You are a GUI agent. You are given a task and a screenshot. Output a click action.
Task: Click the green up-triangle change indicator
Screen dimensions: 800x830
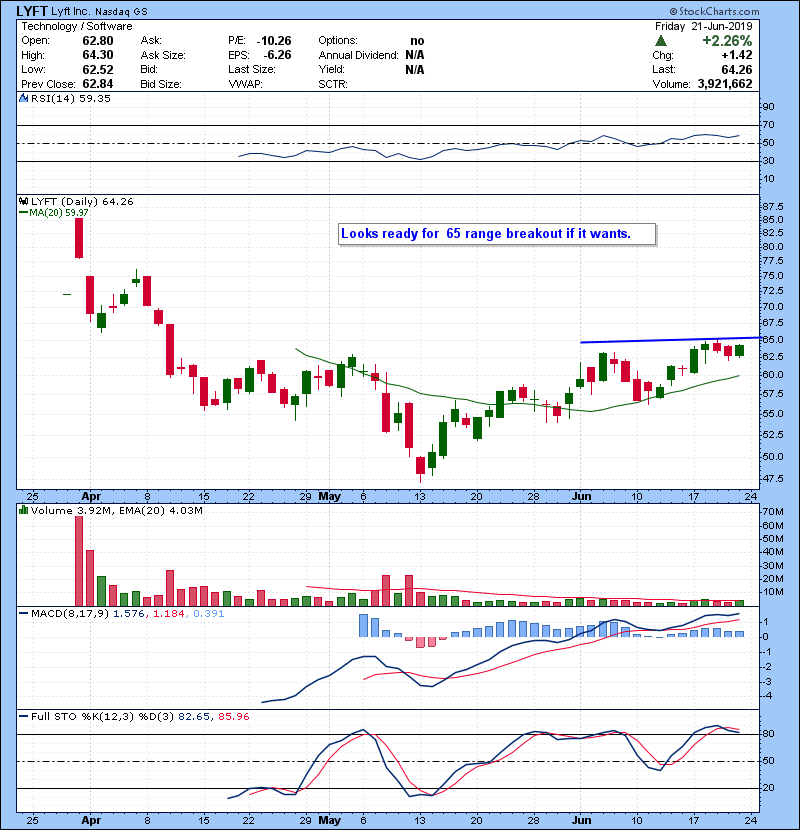660,41
